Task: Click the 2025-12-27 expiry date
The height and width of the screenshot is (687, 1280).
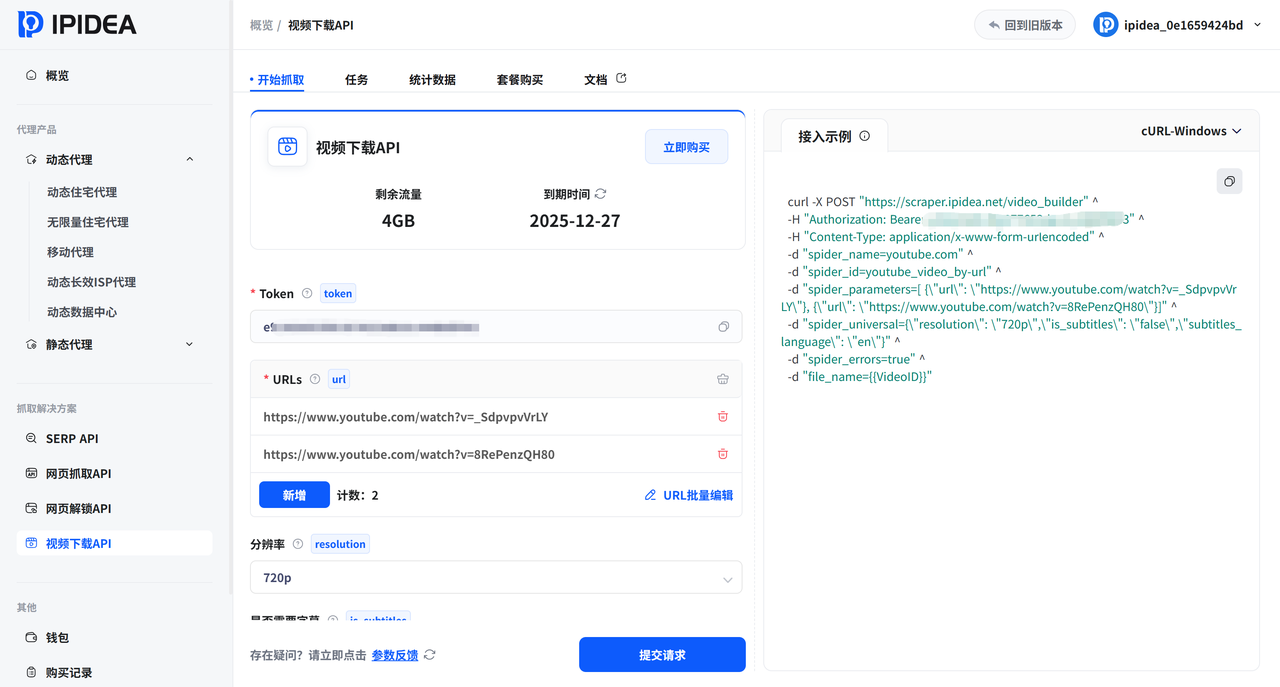Action: coord(575,221)
